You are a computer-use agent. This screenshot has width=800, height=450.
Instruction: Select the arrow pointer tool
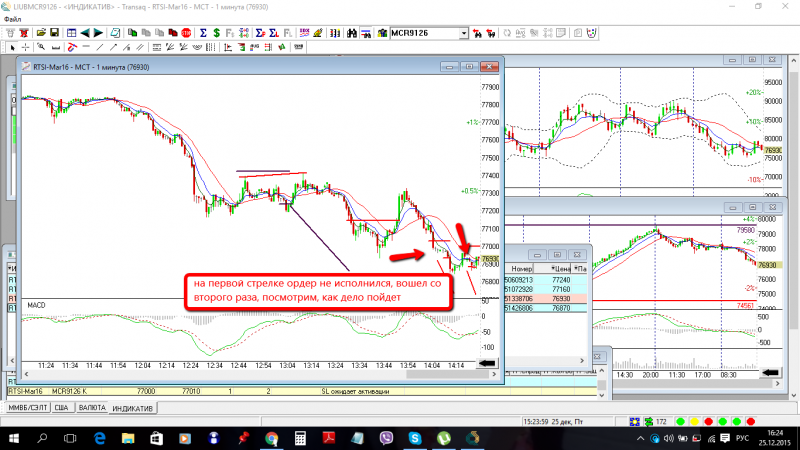point(12,47)
